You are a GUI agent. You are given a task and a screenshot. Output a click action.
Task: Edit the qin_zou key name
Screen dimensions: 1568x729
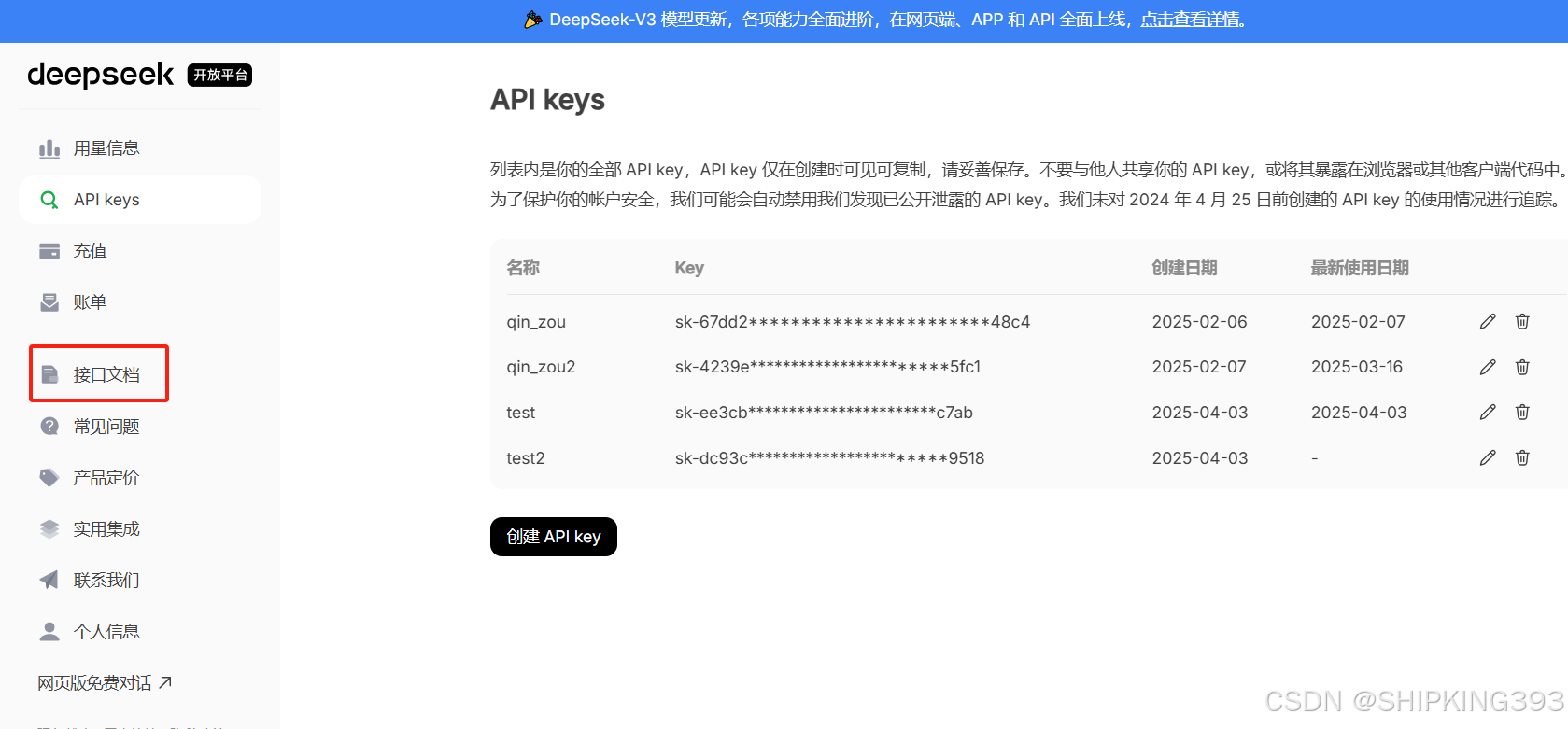click(1488, 321)
